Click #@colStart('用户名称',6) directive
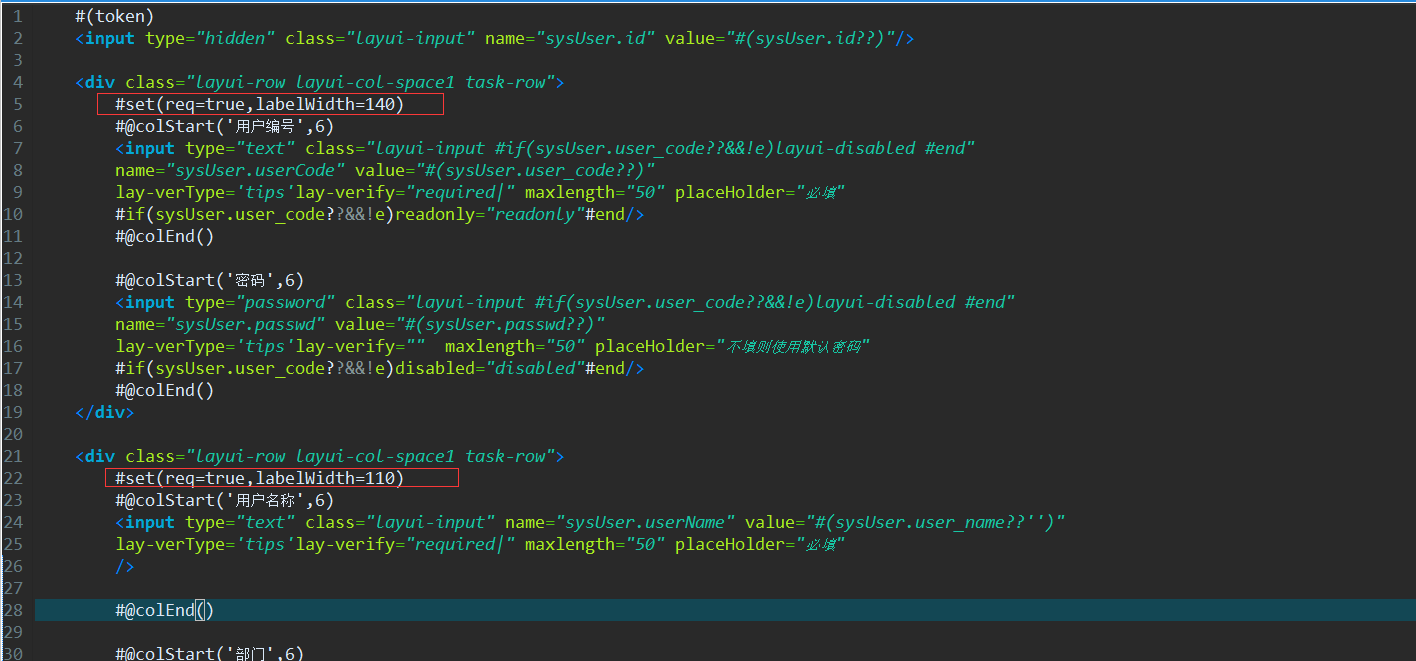The height and width of the screenshot is (661, 1416). click(225, 500)
